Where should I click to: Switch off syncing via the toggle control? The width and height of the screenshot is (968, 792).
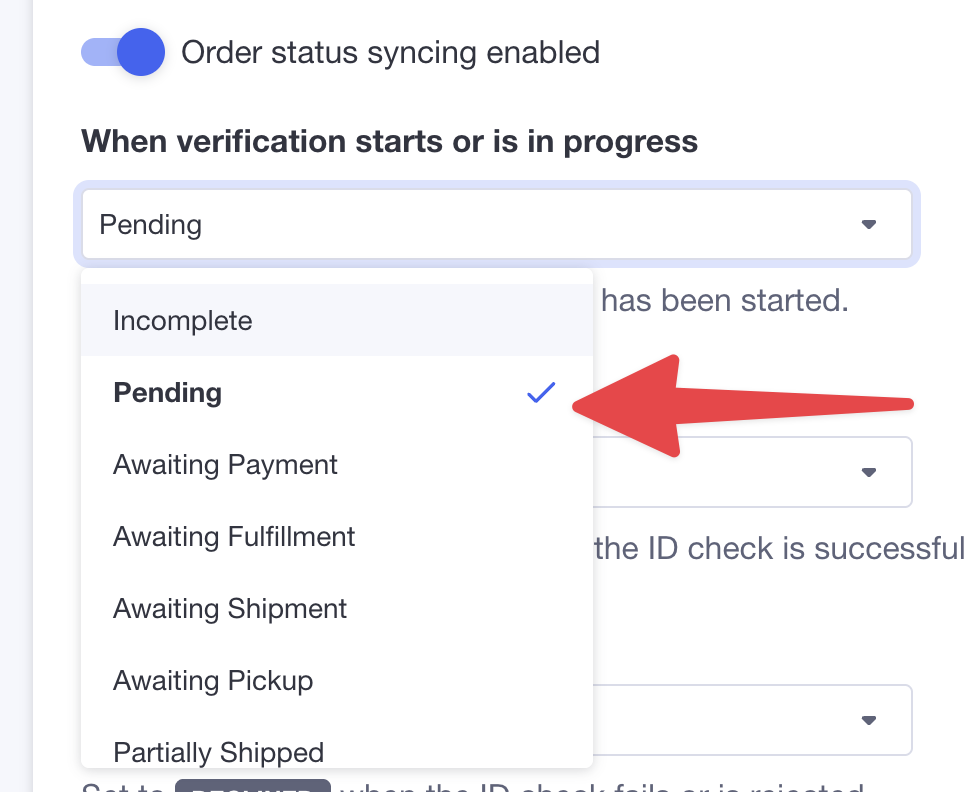[123, 52]
